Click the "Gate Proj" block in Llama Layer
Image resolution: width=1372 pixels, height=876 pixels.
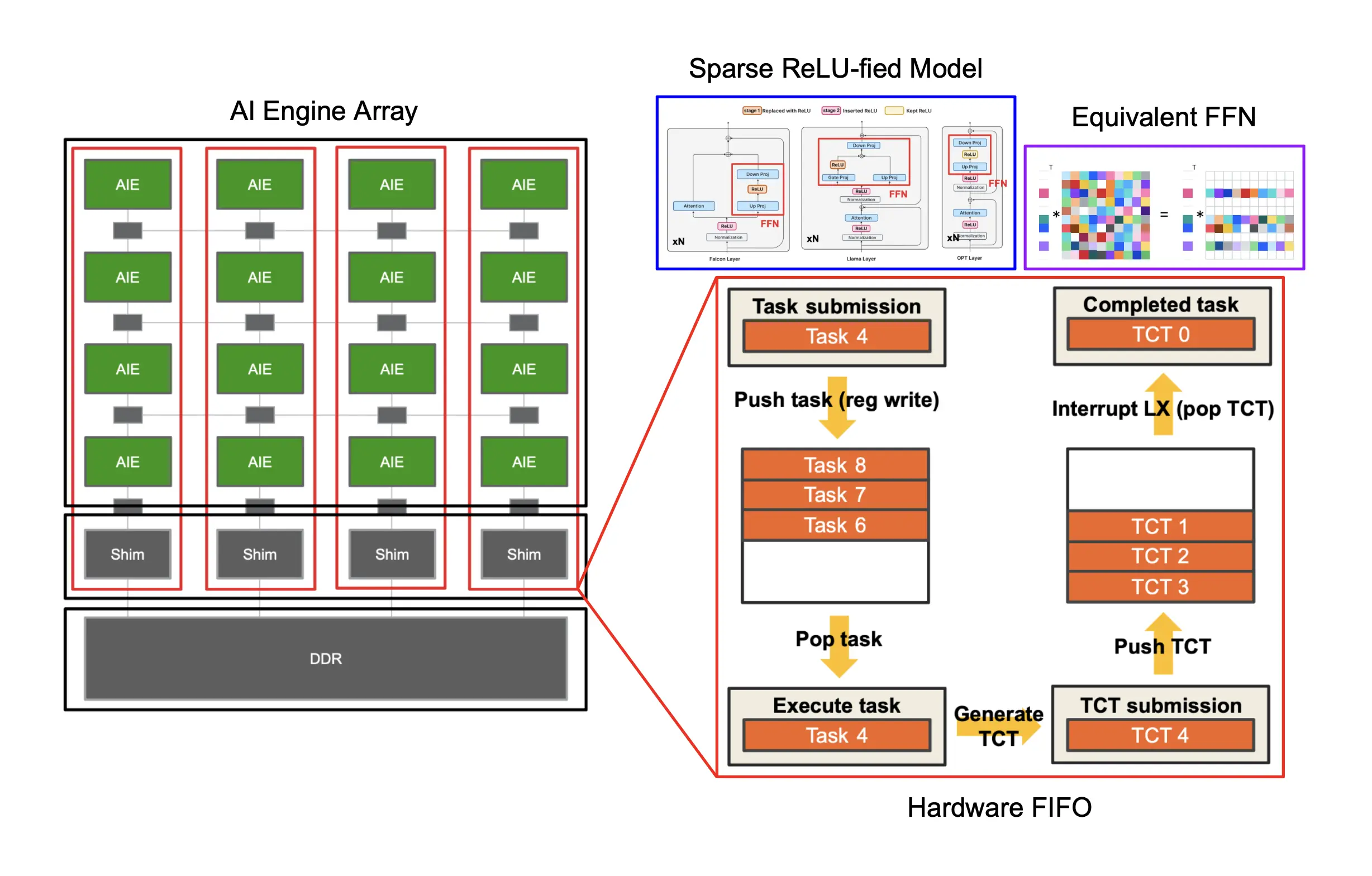click(x=837, y=178)
